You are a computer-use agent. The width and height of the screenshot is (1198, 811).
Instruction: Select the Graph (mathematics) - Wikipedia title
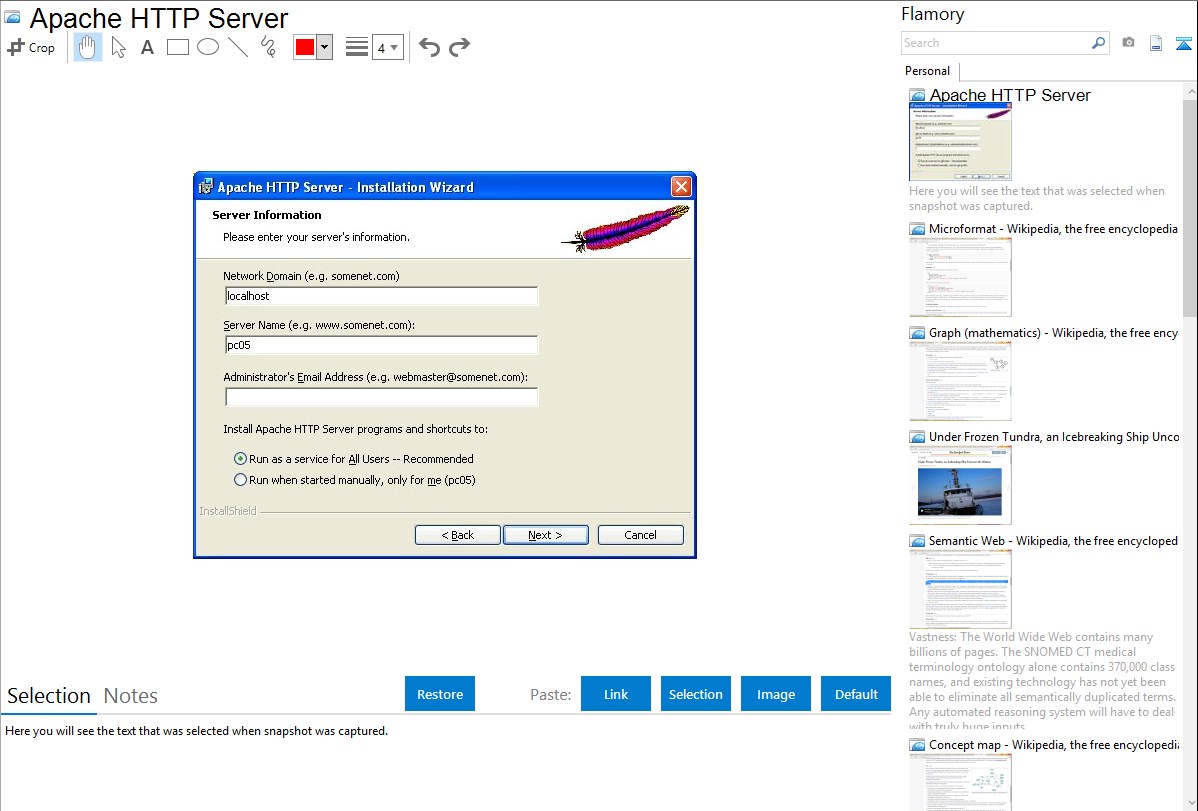[1053, 333]
